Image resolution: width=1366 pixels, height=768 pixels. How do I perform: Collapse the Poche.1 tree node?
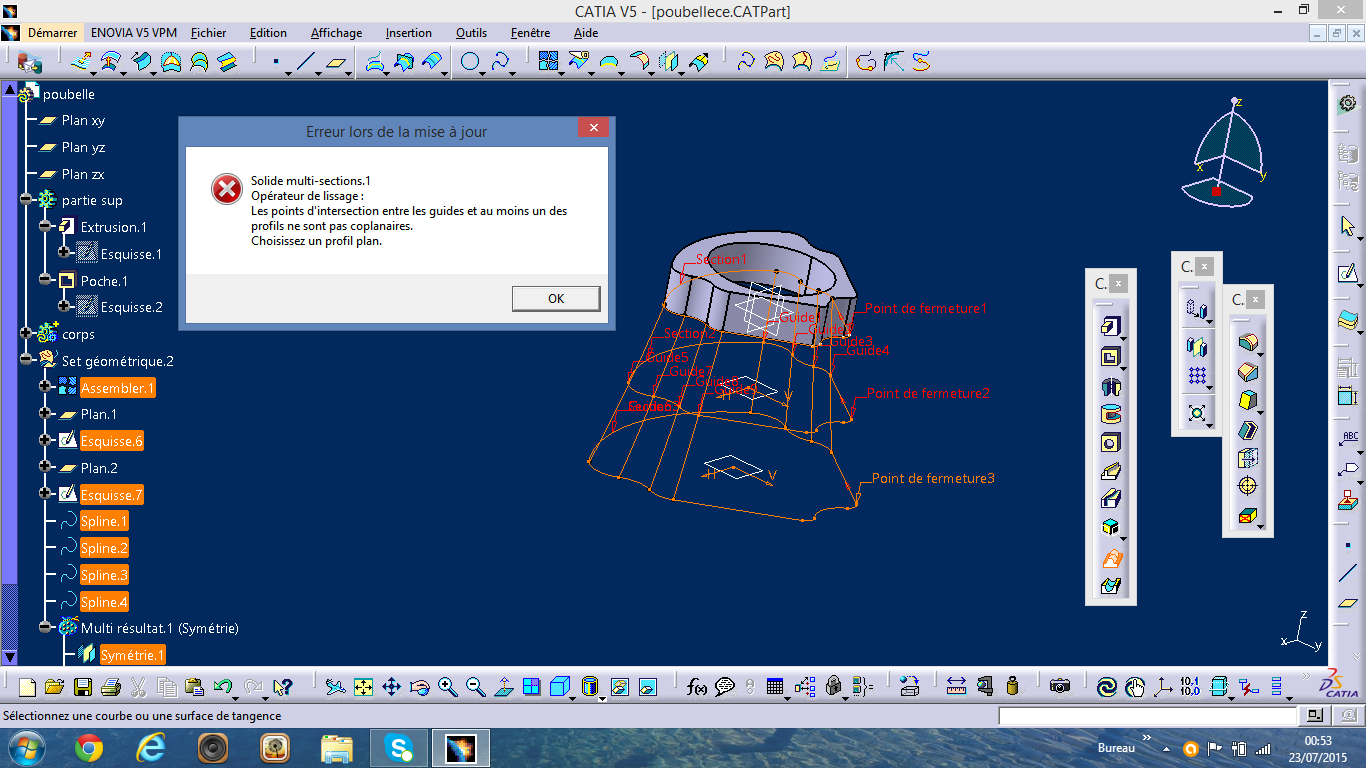[x=45, y=280]
